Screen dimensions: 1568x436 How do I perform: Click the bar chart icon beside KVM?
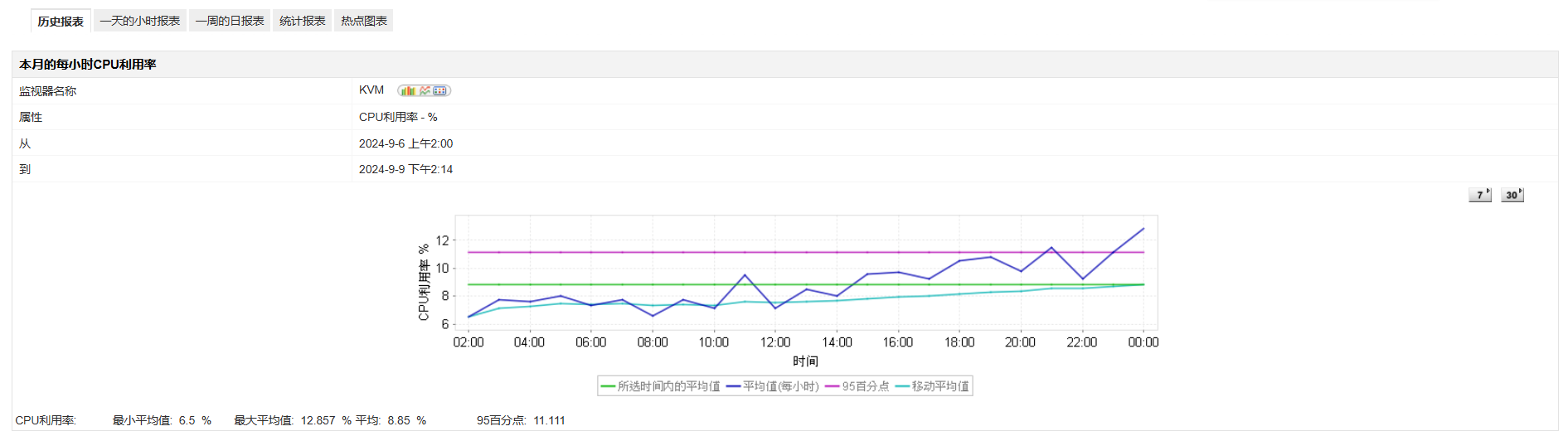(x=408, y=90)
